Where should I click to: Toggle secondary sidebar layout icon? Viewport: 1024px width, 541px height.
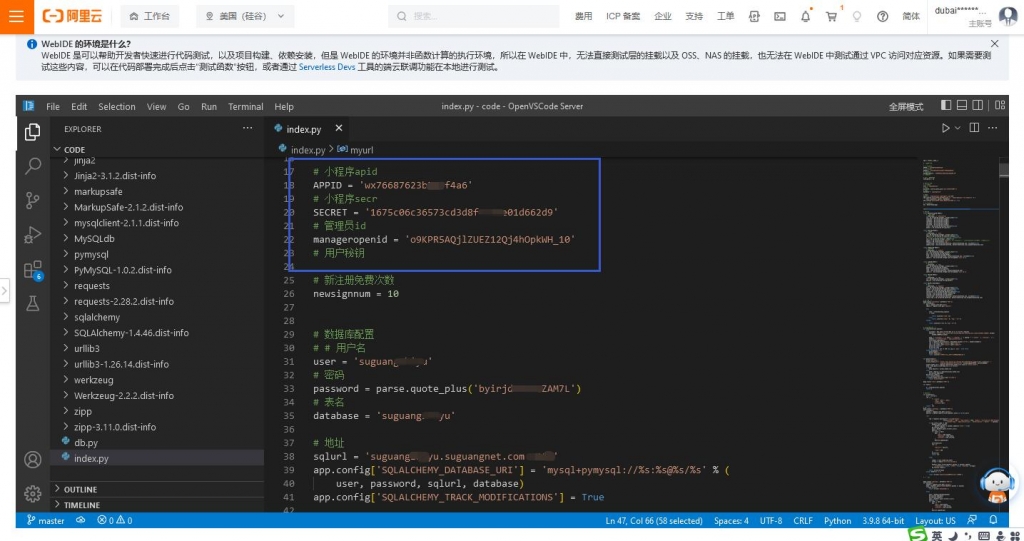[x=978, y=105]
